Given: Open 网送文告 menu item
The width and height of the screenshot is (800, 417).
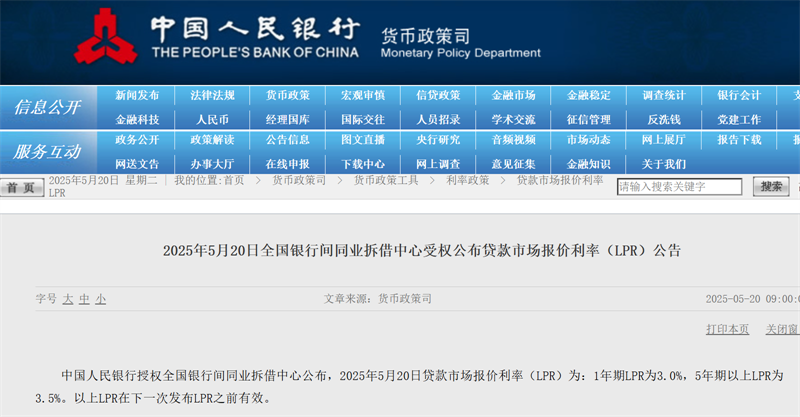Looking at the screenshot, I should (x=137, y=164).
